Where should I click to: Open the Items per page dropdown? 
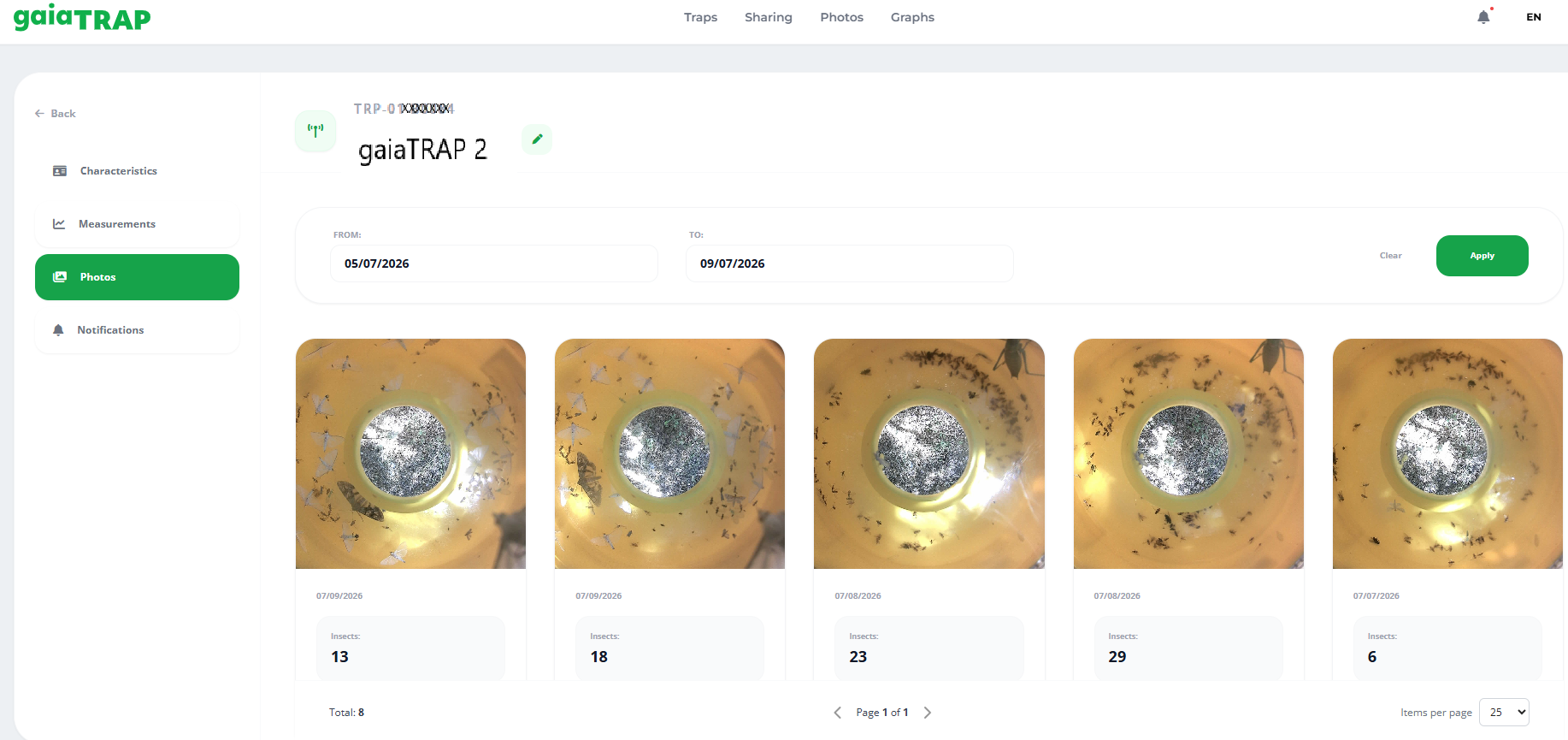(x=1504, y=713)
